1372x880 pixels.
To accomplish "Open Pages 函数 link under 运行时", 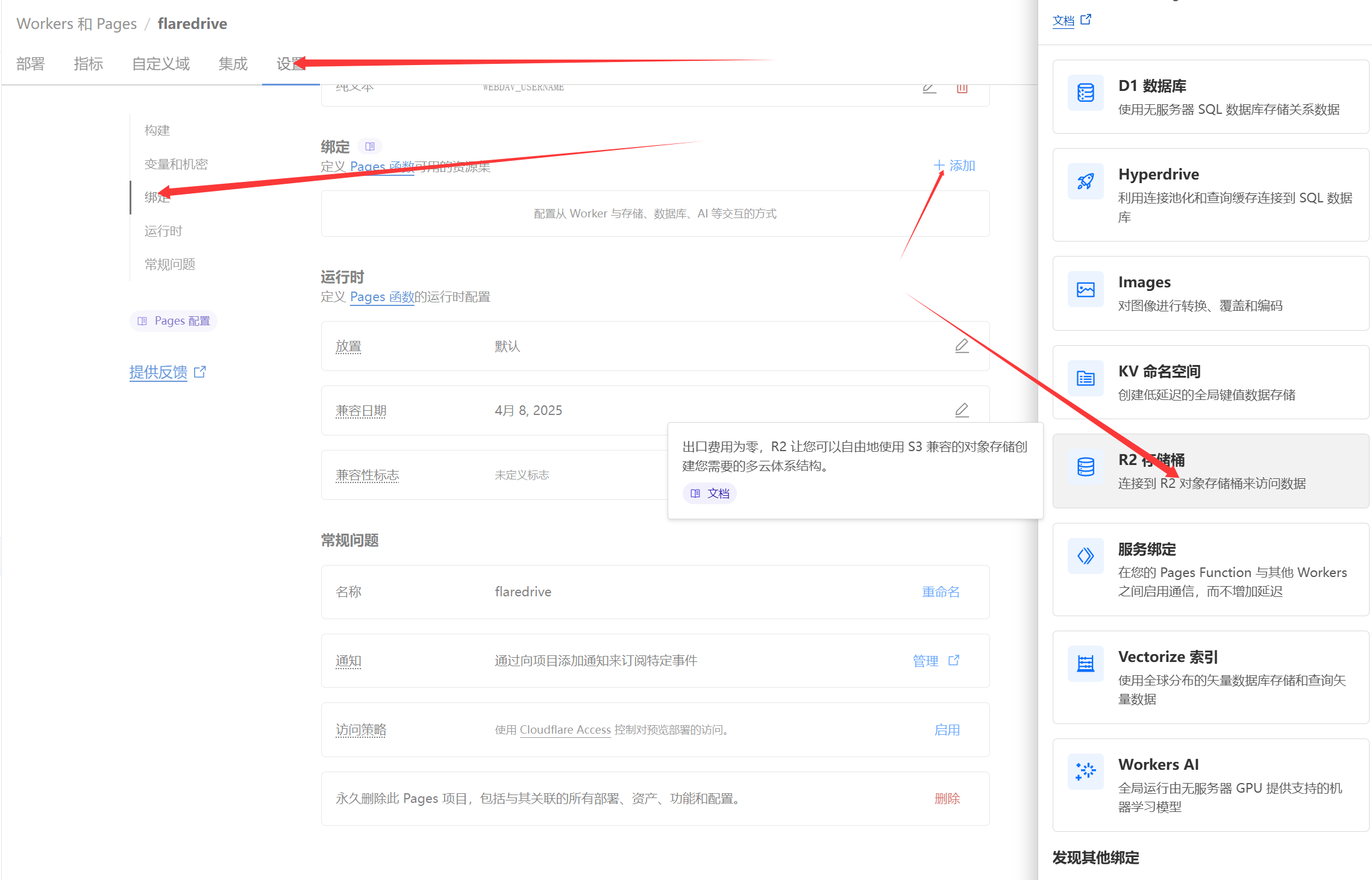I will pos(382,297).
